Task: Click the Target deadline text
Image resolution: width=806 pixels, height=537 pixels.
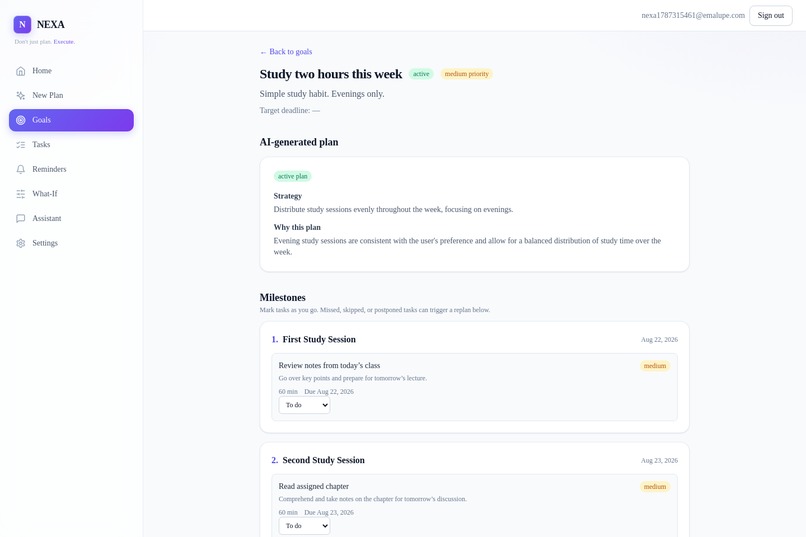Action: 289,110
